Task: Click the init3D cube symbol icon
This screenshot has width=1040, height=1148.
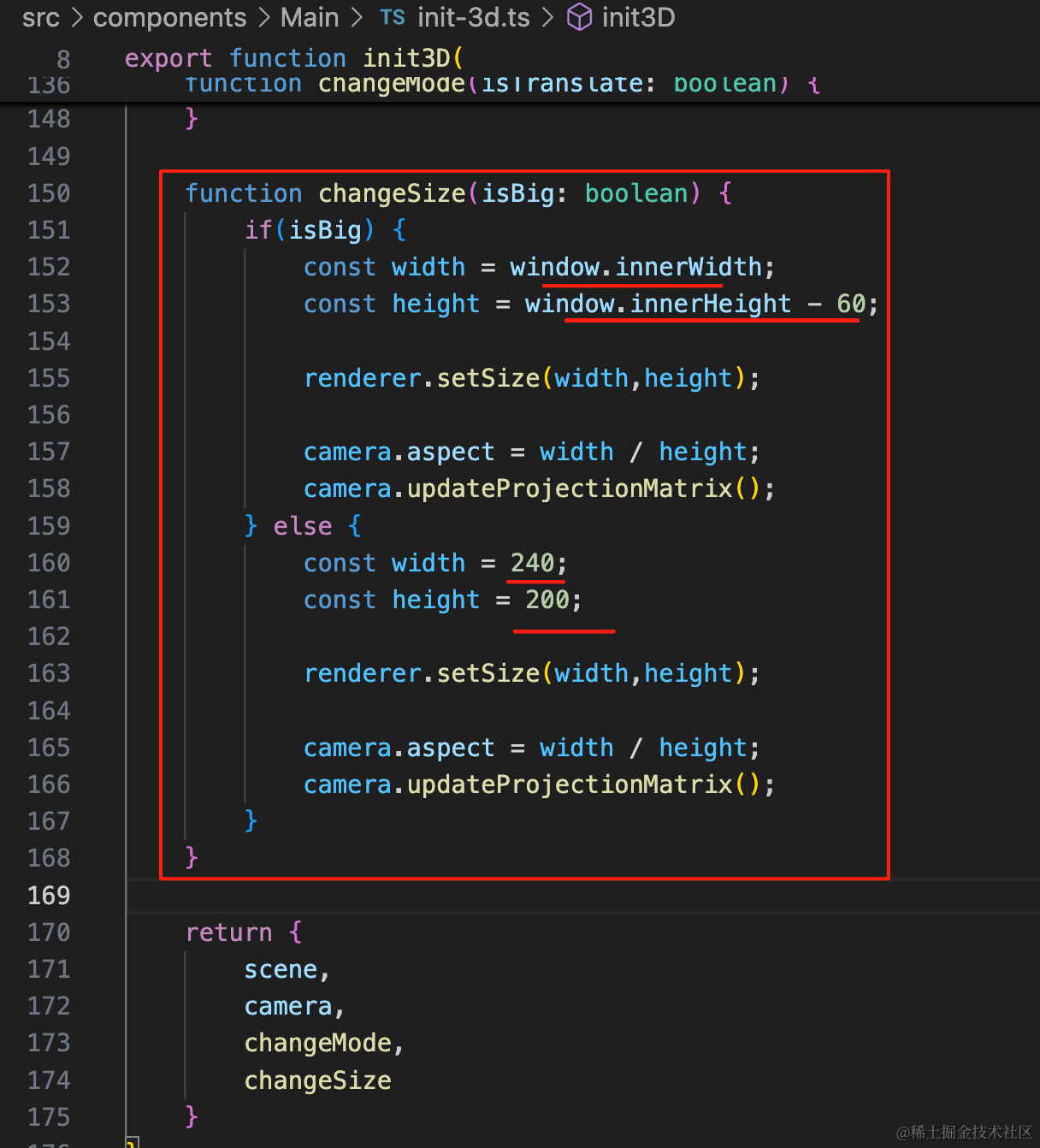Action: (580, 17)
